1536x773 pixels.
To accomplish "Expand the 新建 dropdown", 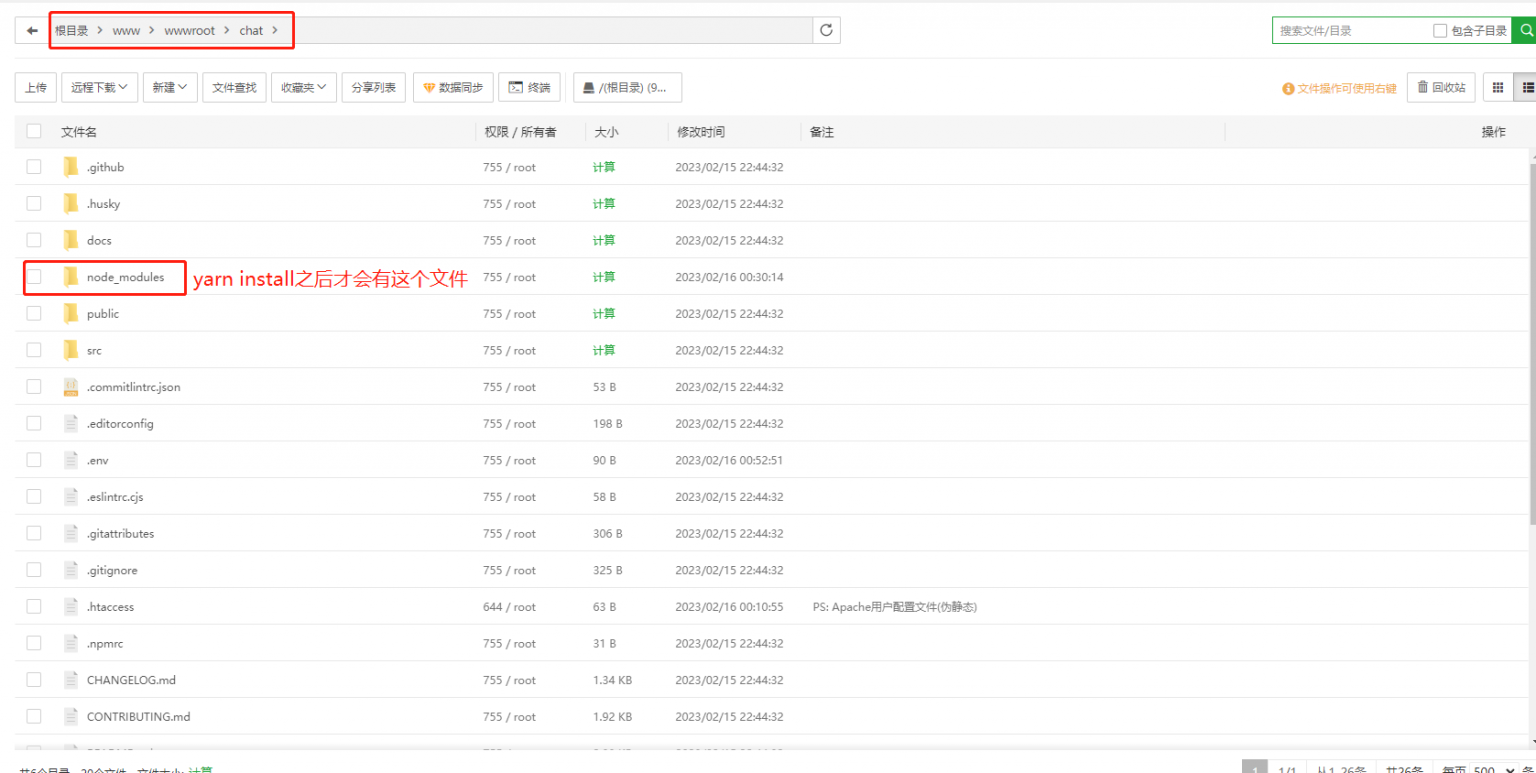I will tap(170, 87).
